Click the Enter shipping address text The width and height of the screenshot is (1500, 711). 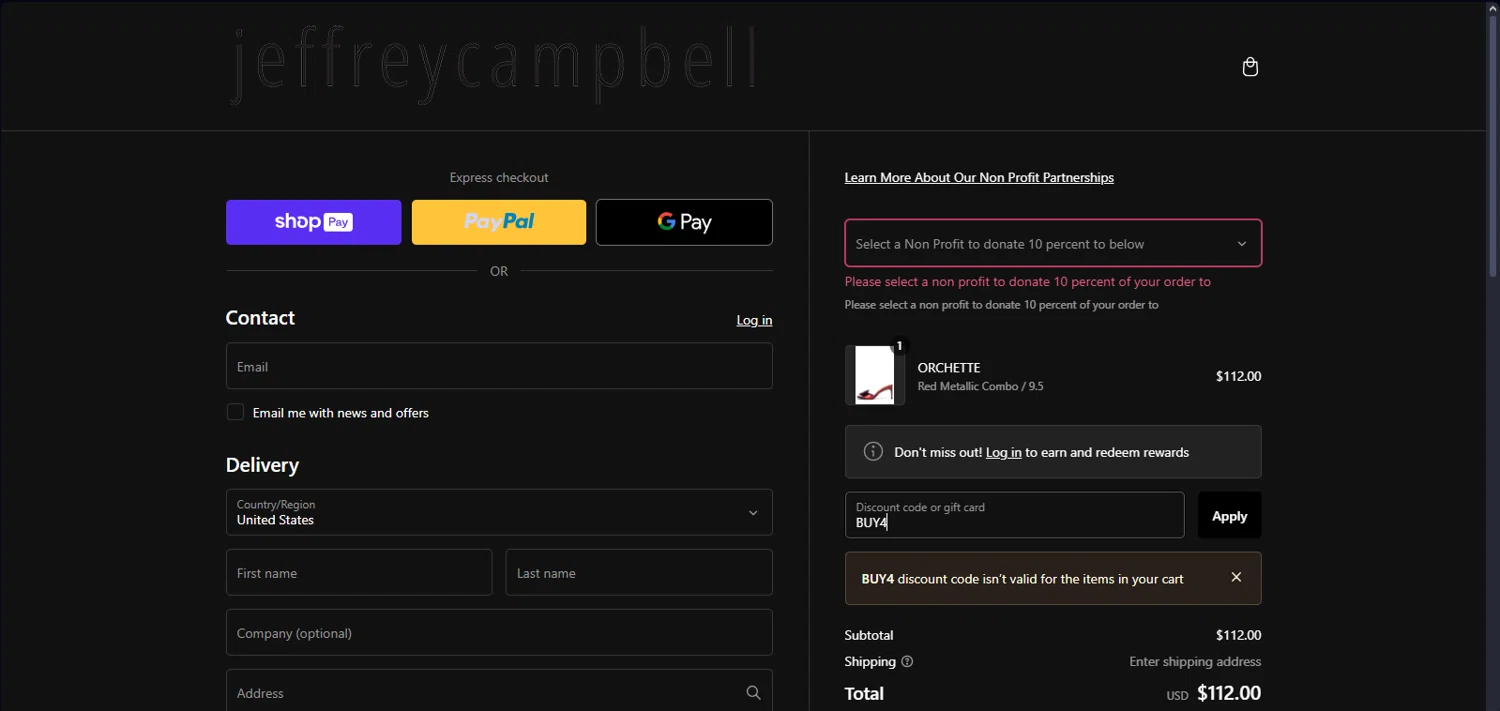click(1195, 661)
